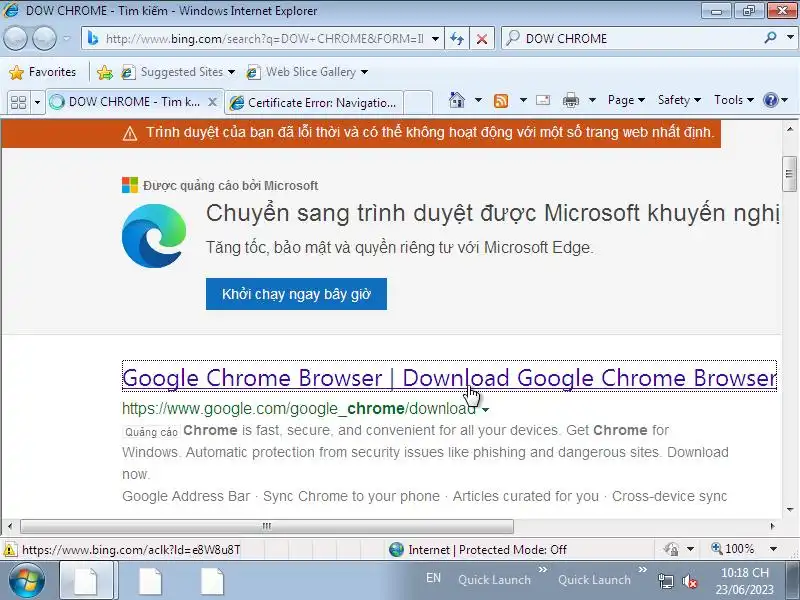Screen dimensions: 800x600
Task: Click the third taskbar document icon
Action: pos(212,581)
